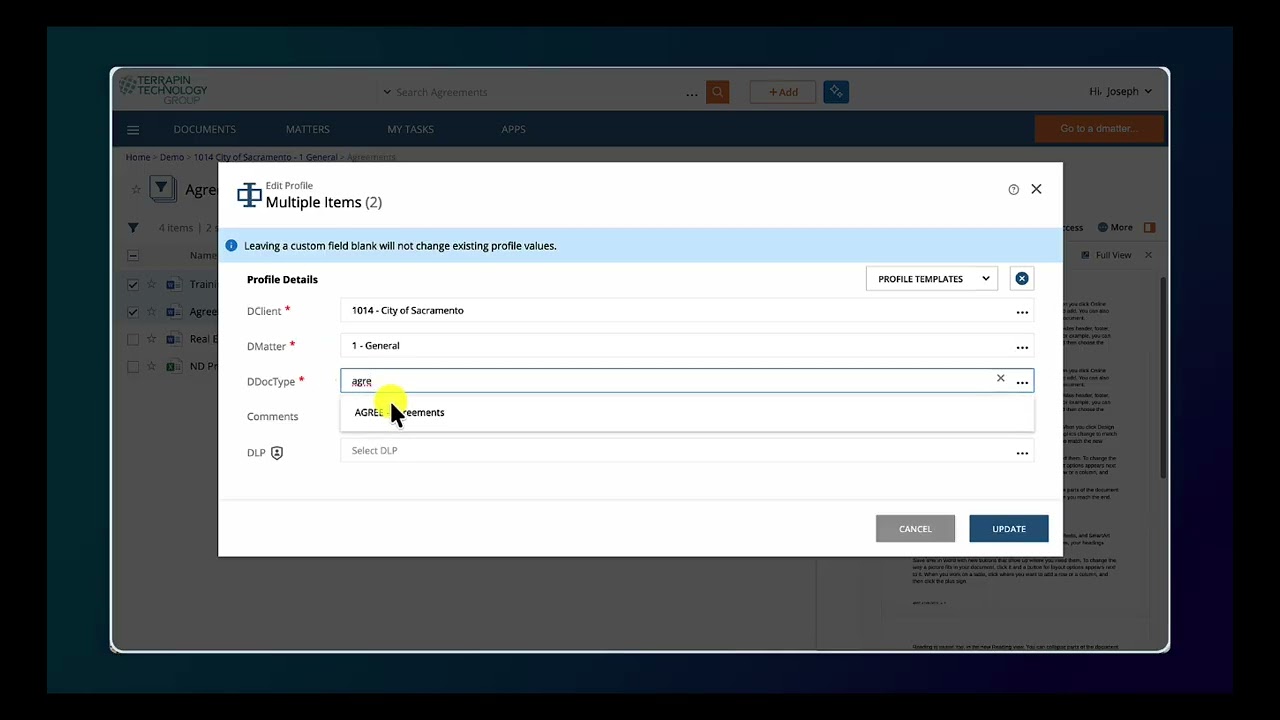This screenshot has height=720, width=1280.
Task: Click the + Add button
Action: (783, 92)
